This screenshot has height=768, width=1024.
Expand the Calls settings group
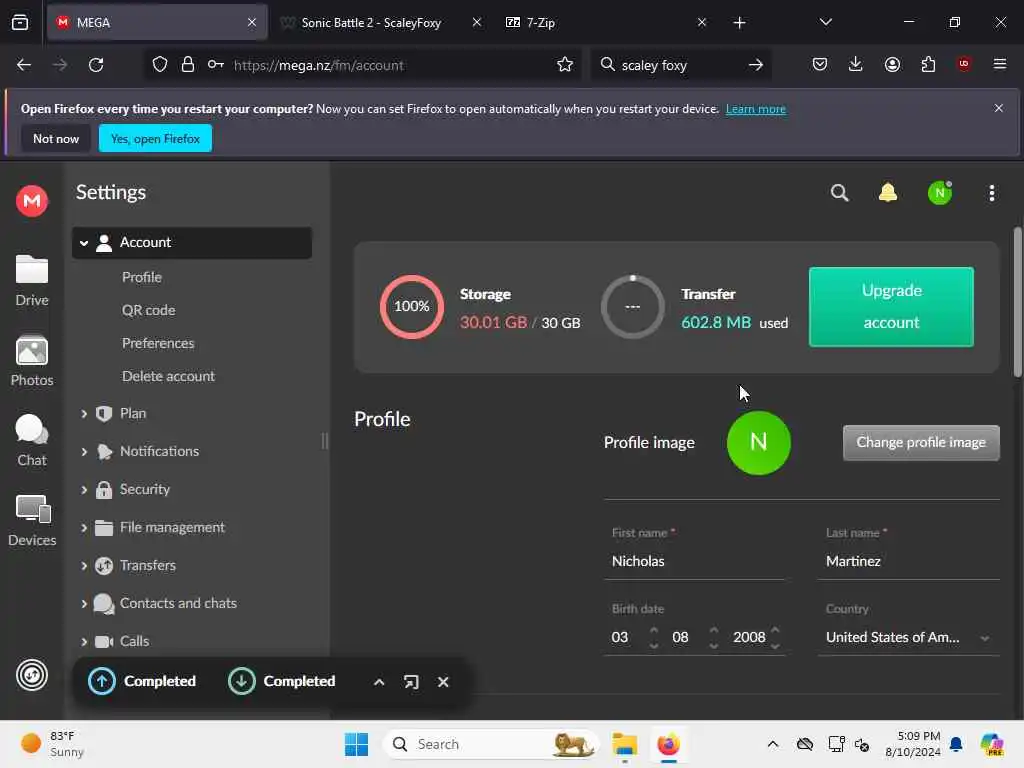coord(84,641)
